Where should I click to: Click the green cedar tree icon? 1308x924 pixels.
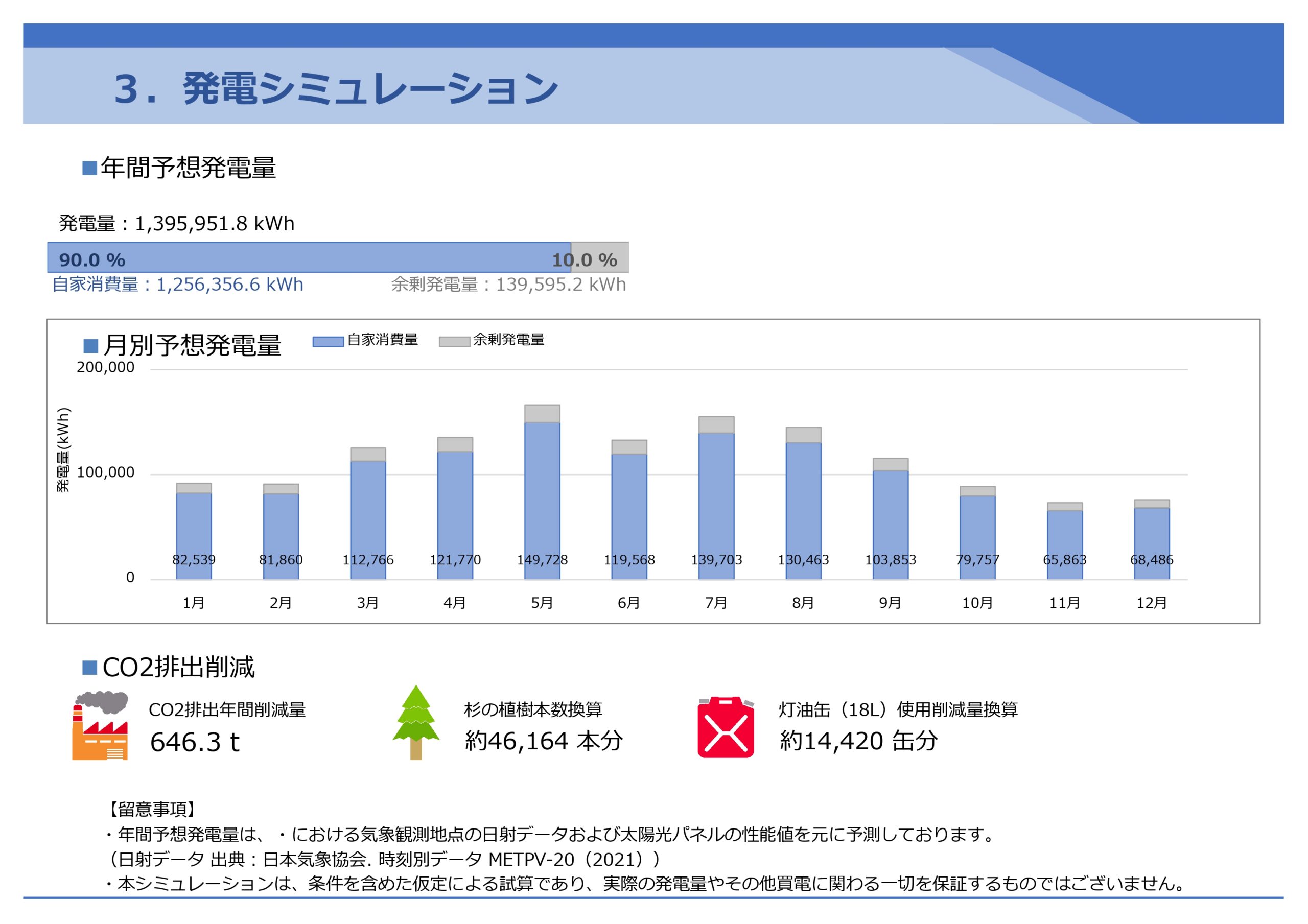416,722
